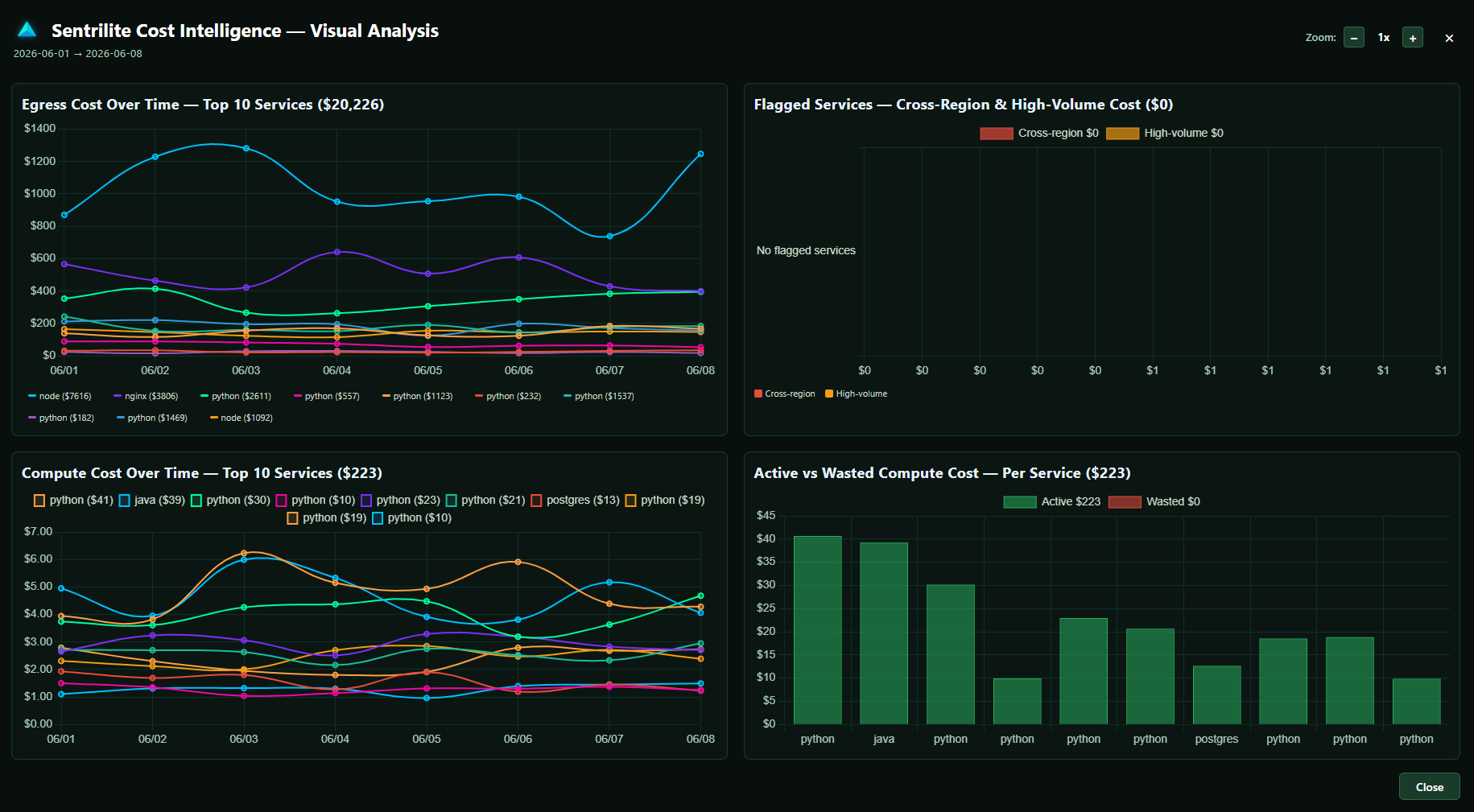Toggle the node ($1092) legend entry
This screenshot has width=1474, height=812.
coord(242,418)
